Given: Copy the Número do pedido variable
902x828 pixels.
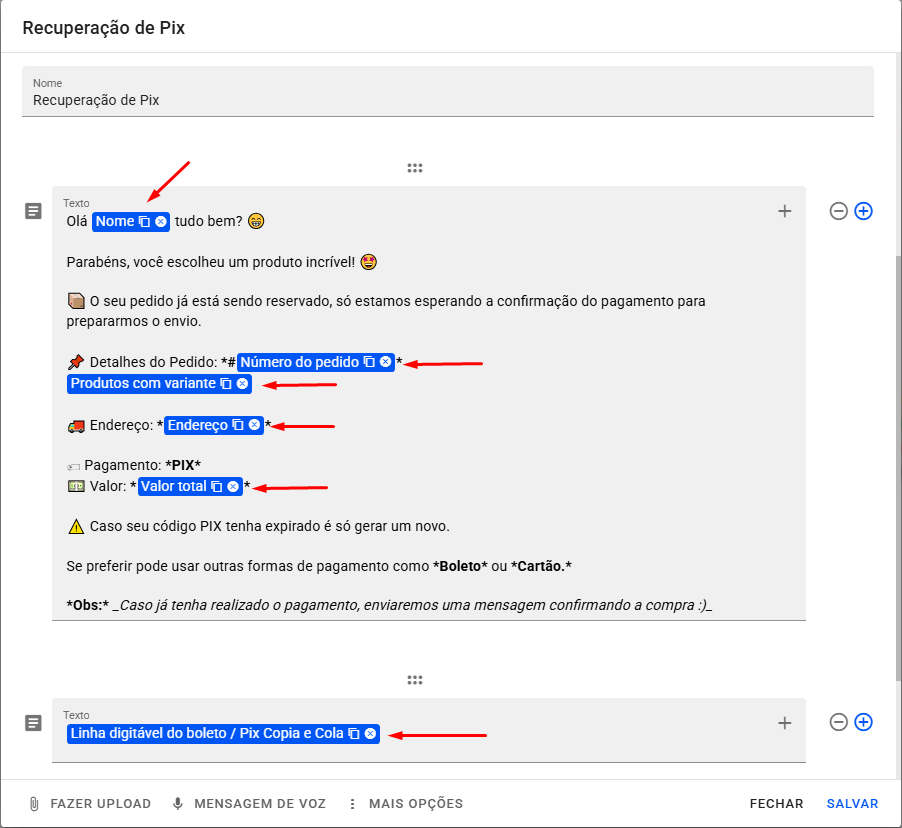Looking at the screenshot, I should click(x=369, y=362).
